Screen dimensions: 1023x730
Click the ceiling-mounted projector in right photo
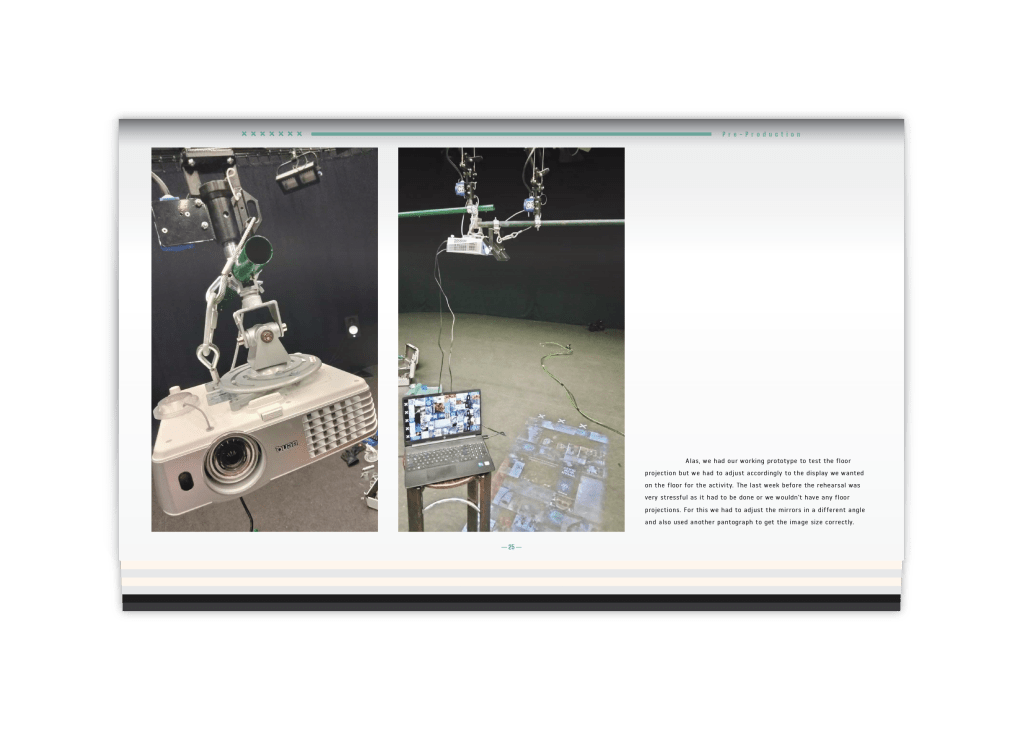[x=472, y=245]
